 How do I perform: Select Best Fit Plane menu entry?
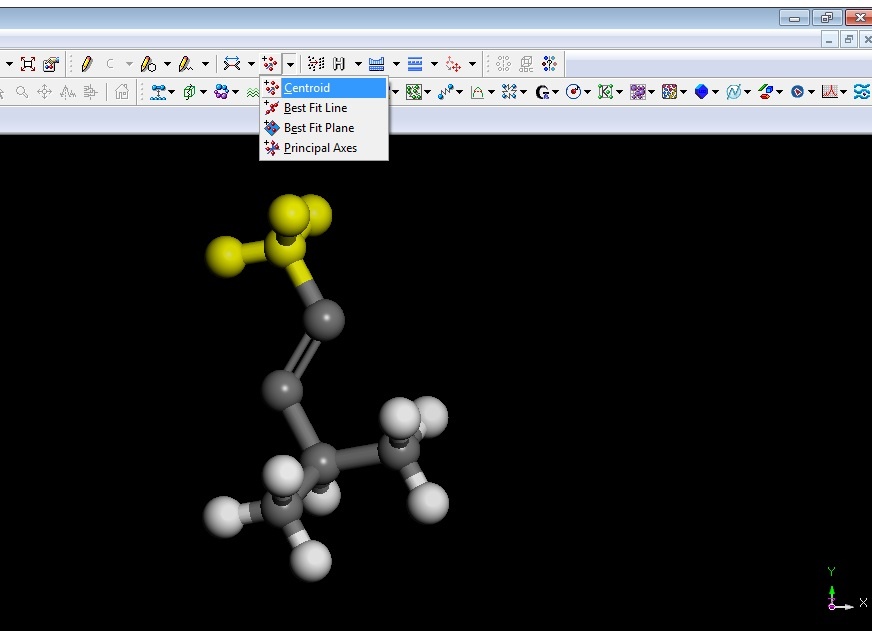tap(324, 128)
